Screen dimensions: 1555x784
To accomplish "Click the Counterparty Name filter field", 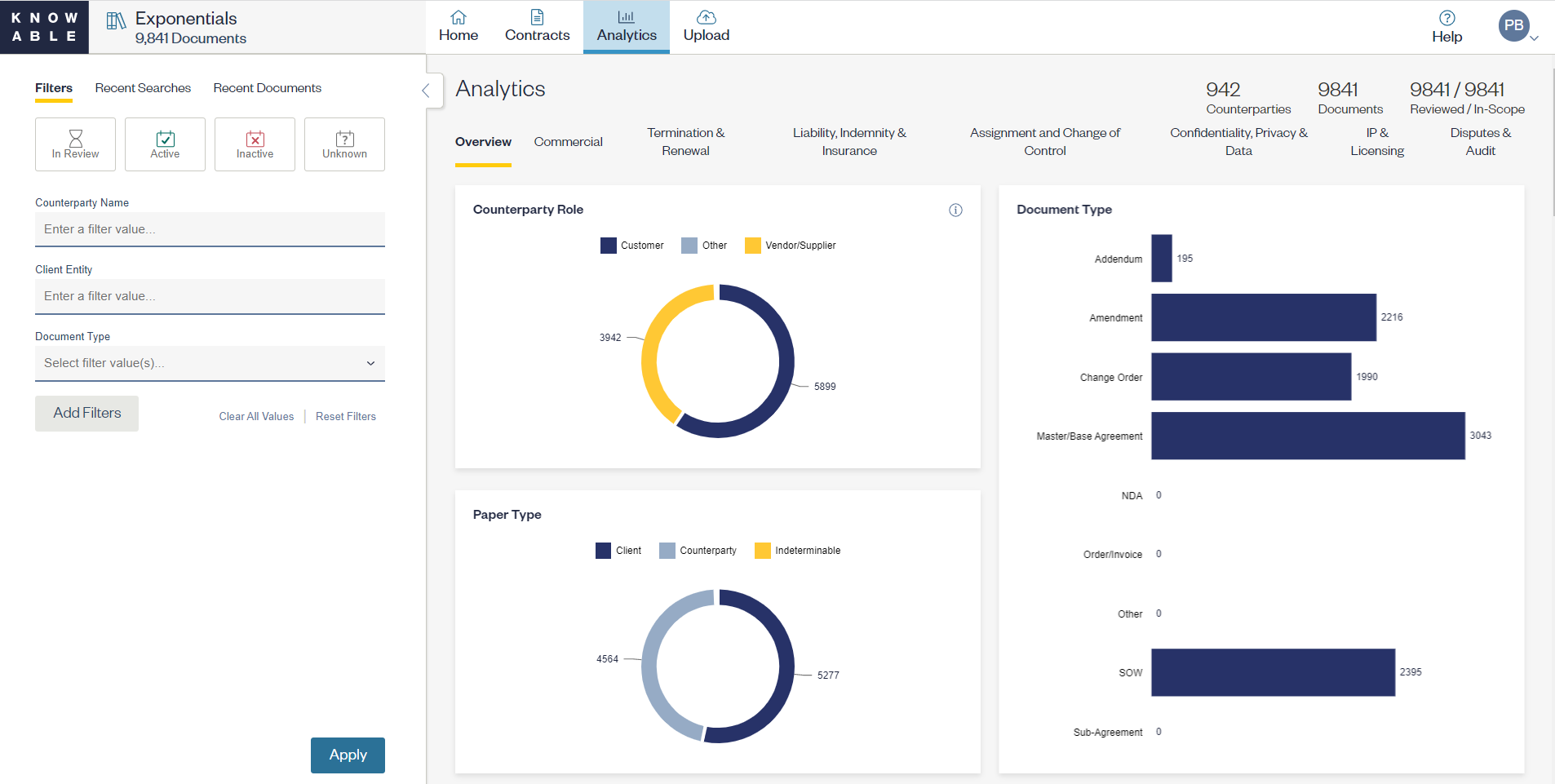I will 210,229.
